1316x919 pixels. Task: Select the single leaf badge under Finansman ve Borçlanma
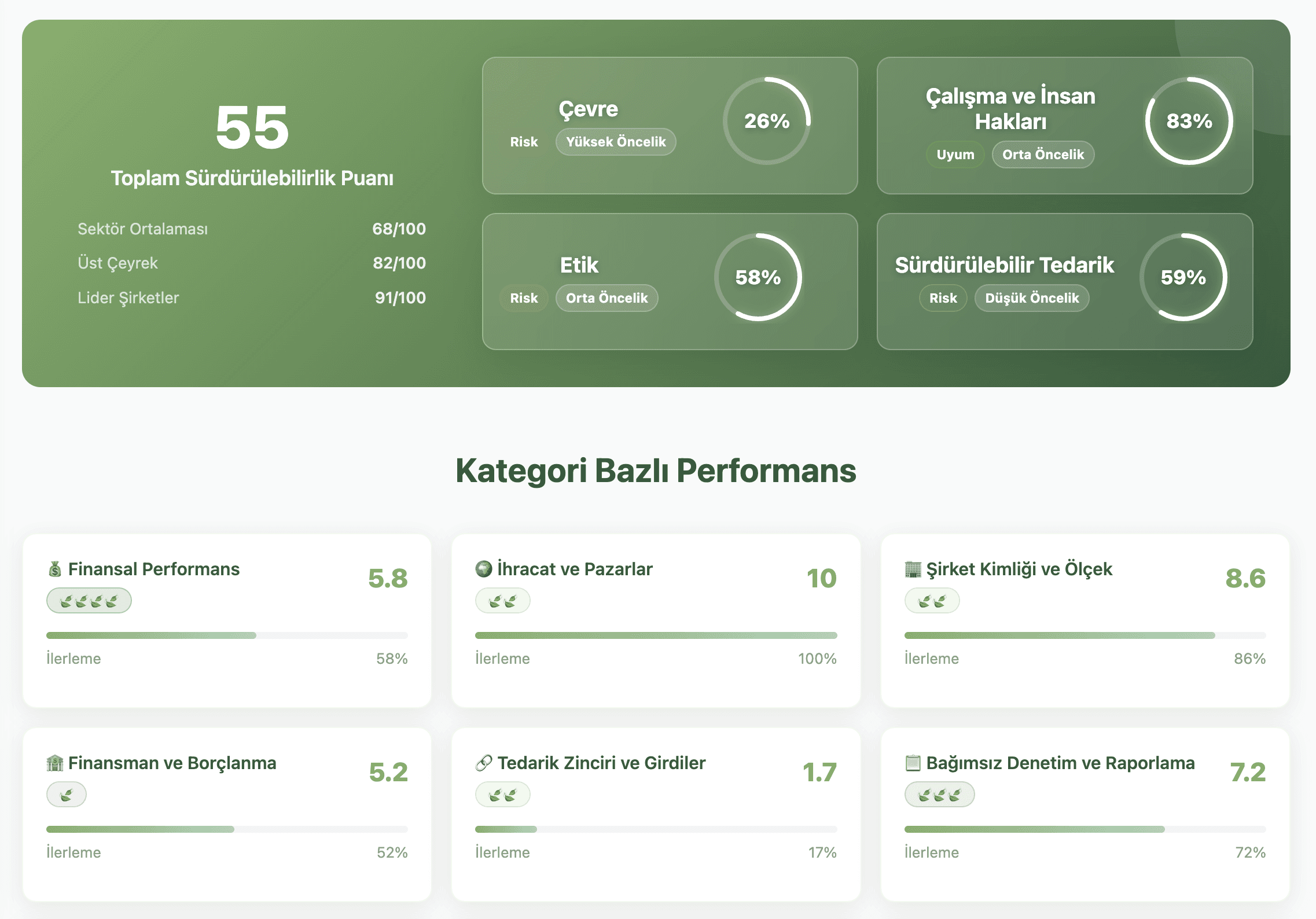tap(66, 794)
